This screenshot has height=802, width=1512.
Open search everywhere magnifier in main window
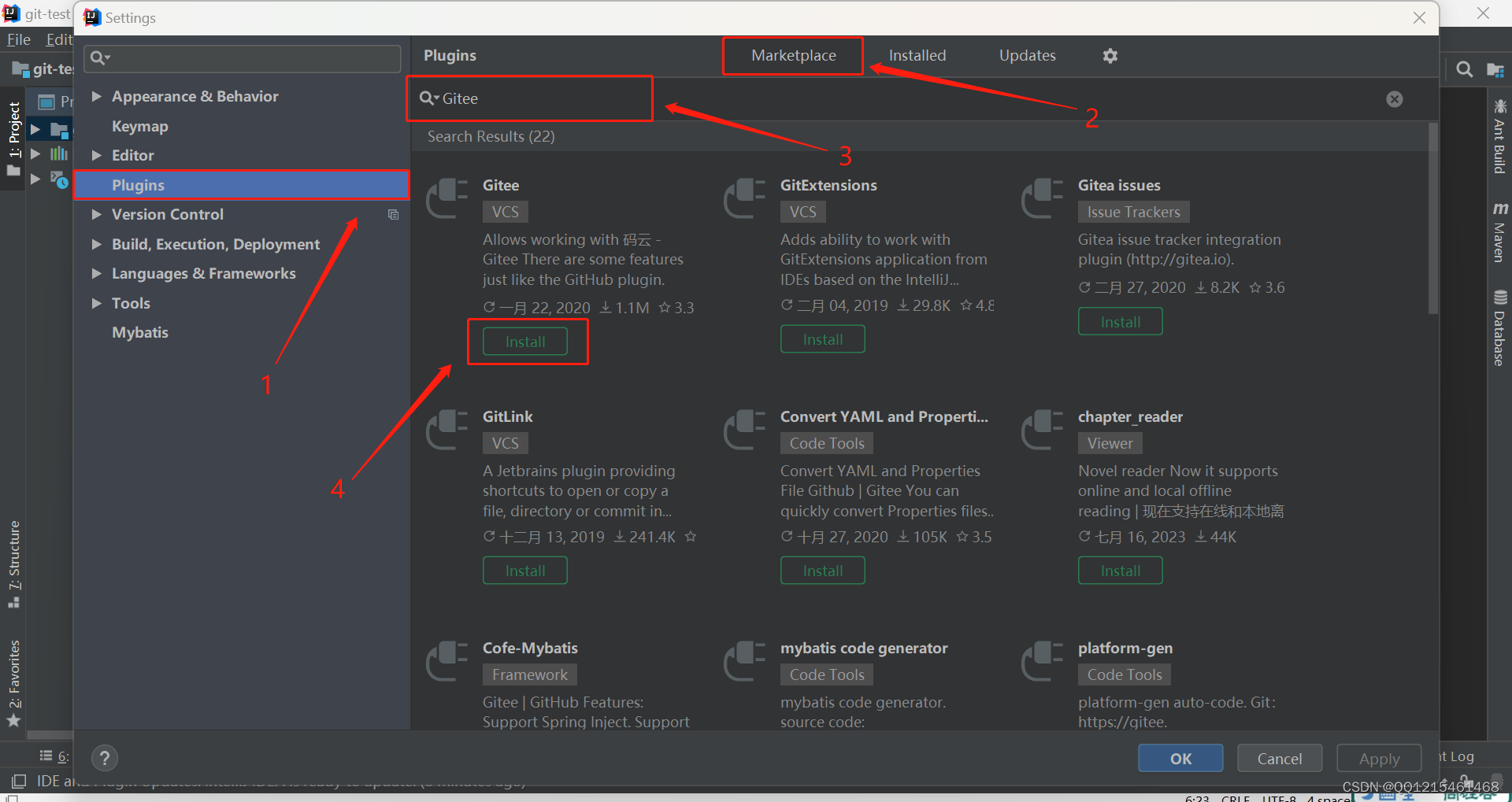1464,69
